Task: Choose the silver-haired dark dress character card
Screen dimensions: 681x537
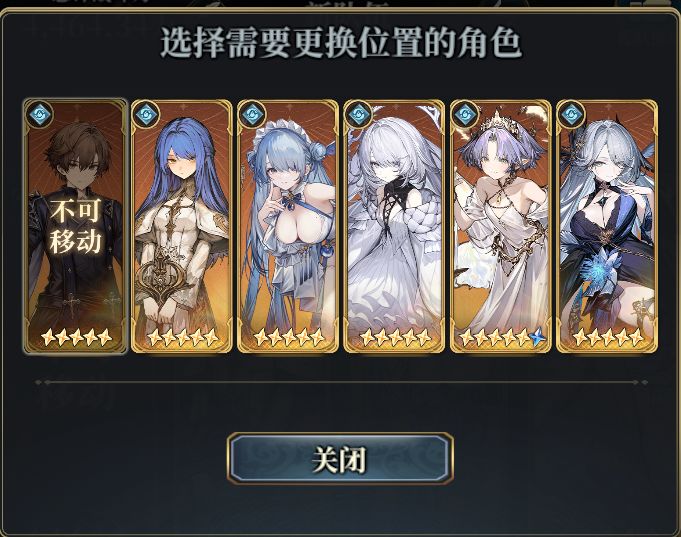Action: pos(607,226)
